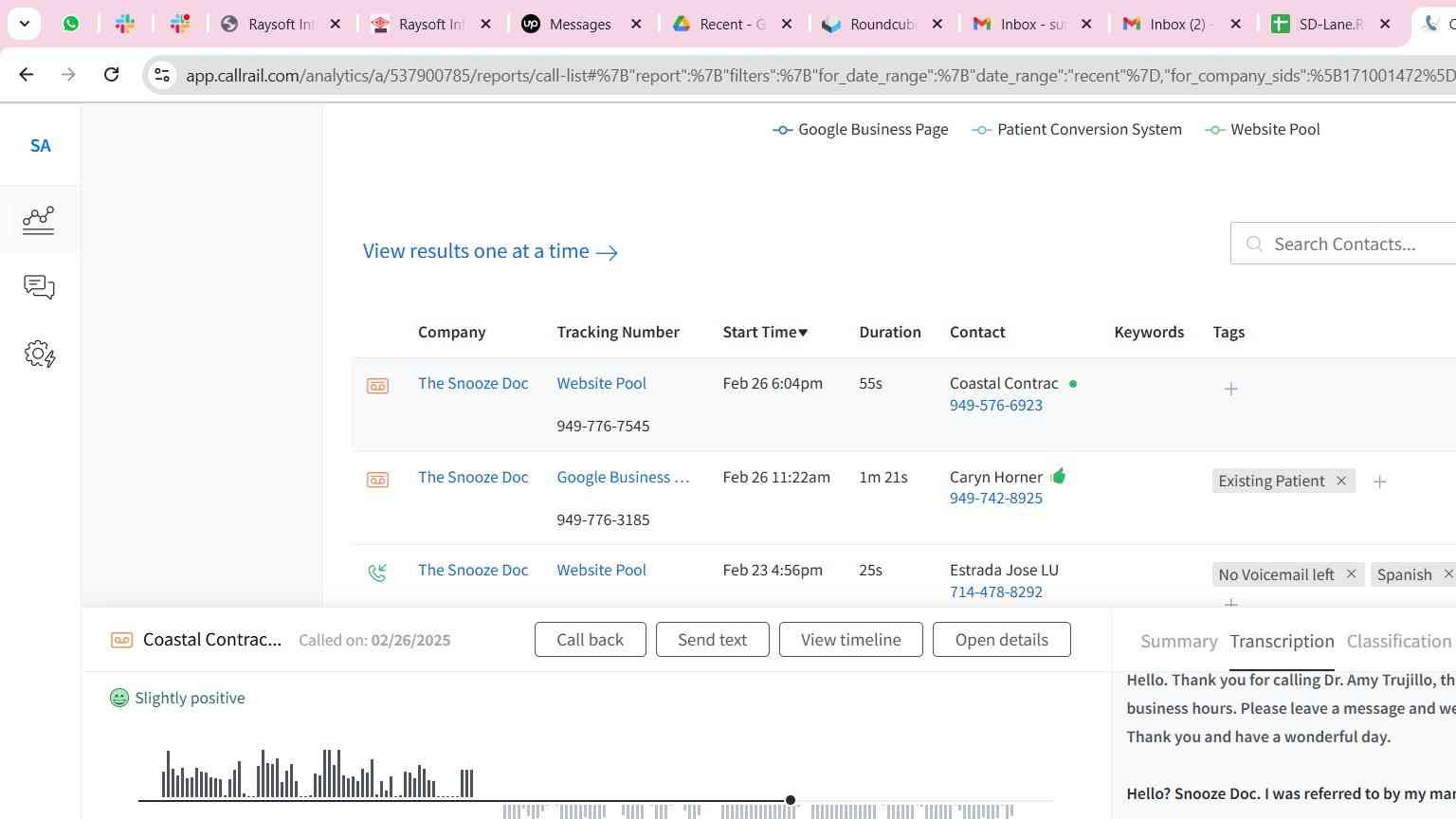The width and height of the screenshot is (1456, 819).
Task: Open the browser tab search dropdown
Action: 25,24
